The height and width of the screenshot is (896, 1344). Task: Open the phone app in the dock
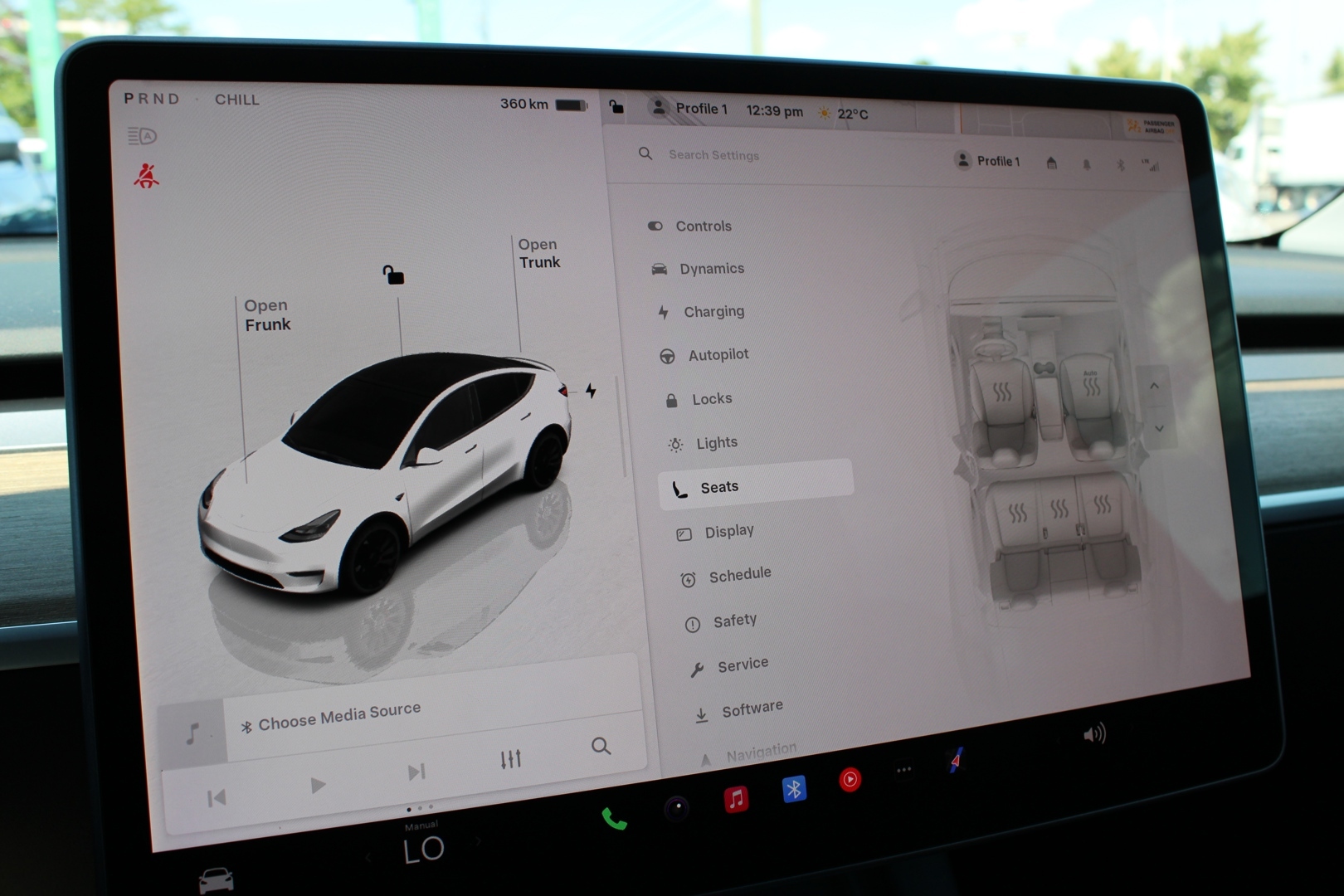pyautogui.click(x=613, y=819)
